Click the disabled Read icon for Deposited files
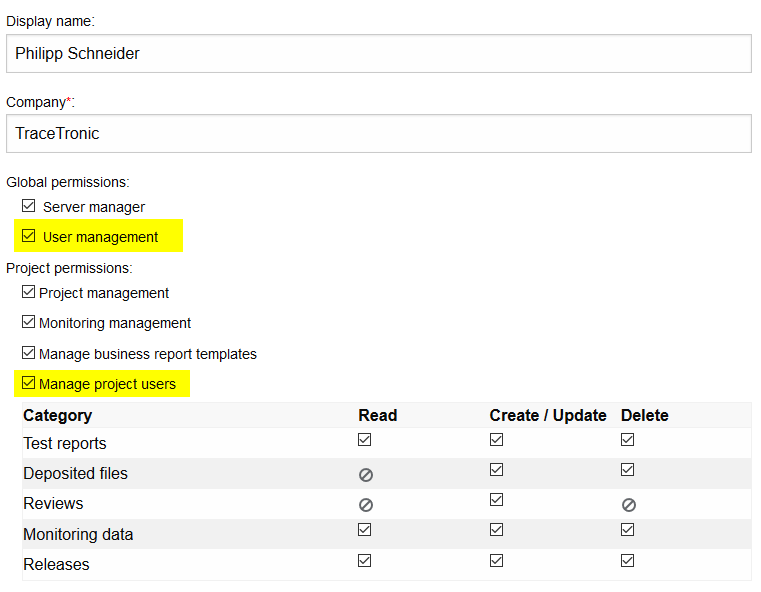 [x=366, y=475]
